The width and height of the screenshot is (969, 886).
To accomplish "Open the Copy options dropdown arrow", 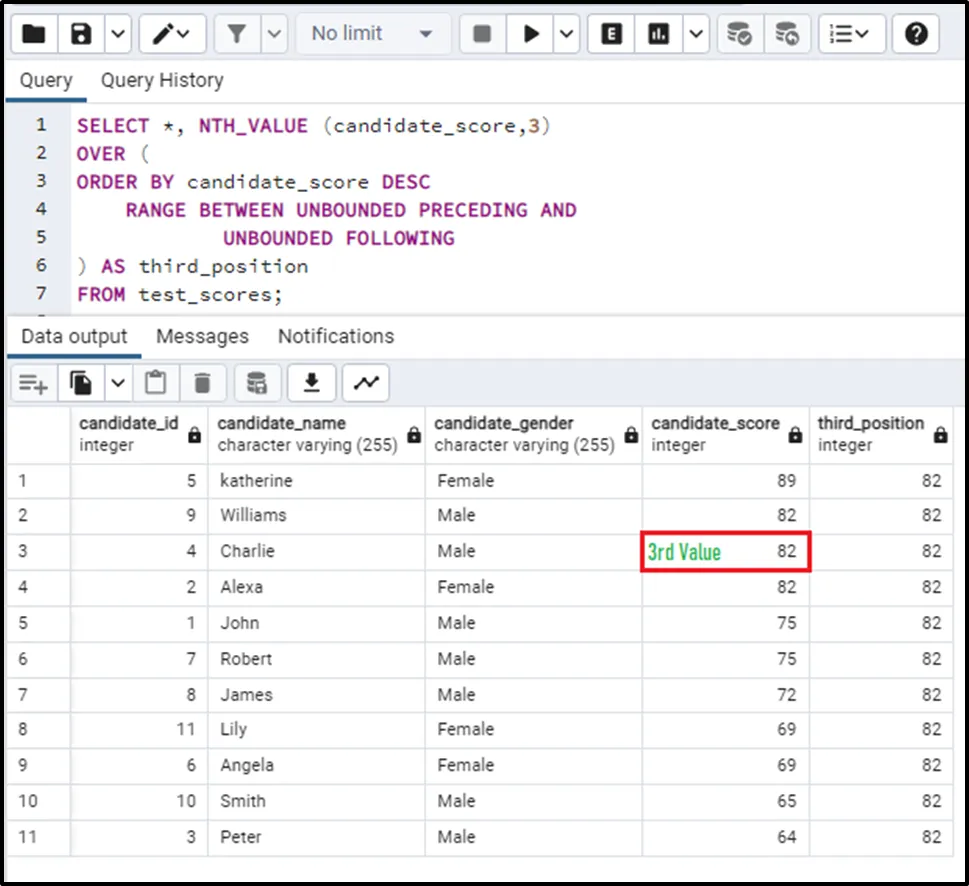I will tap(118, 382).
